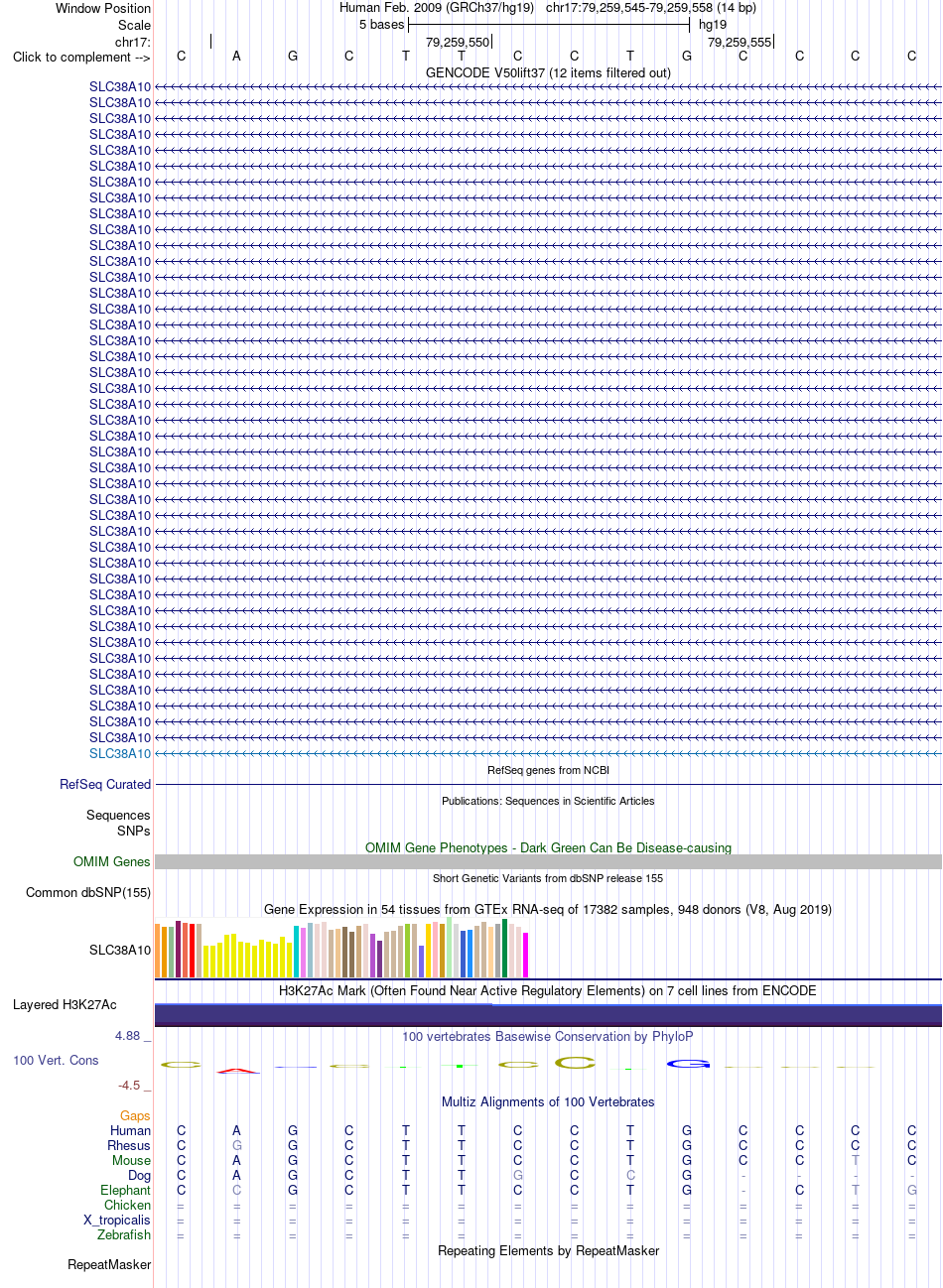The width and height of the screenshot is (943, 1288).
Task: Click the chr17:79,259,545-79,259,558 position text
Action: click(650, 7)
